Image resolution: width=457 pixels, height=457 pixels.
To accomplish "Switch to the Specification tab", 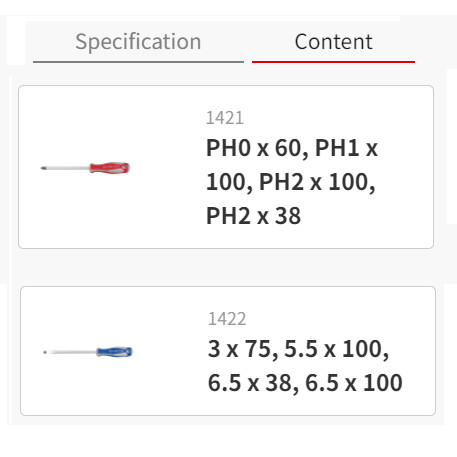I will click(138, 42).
